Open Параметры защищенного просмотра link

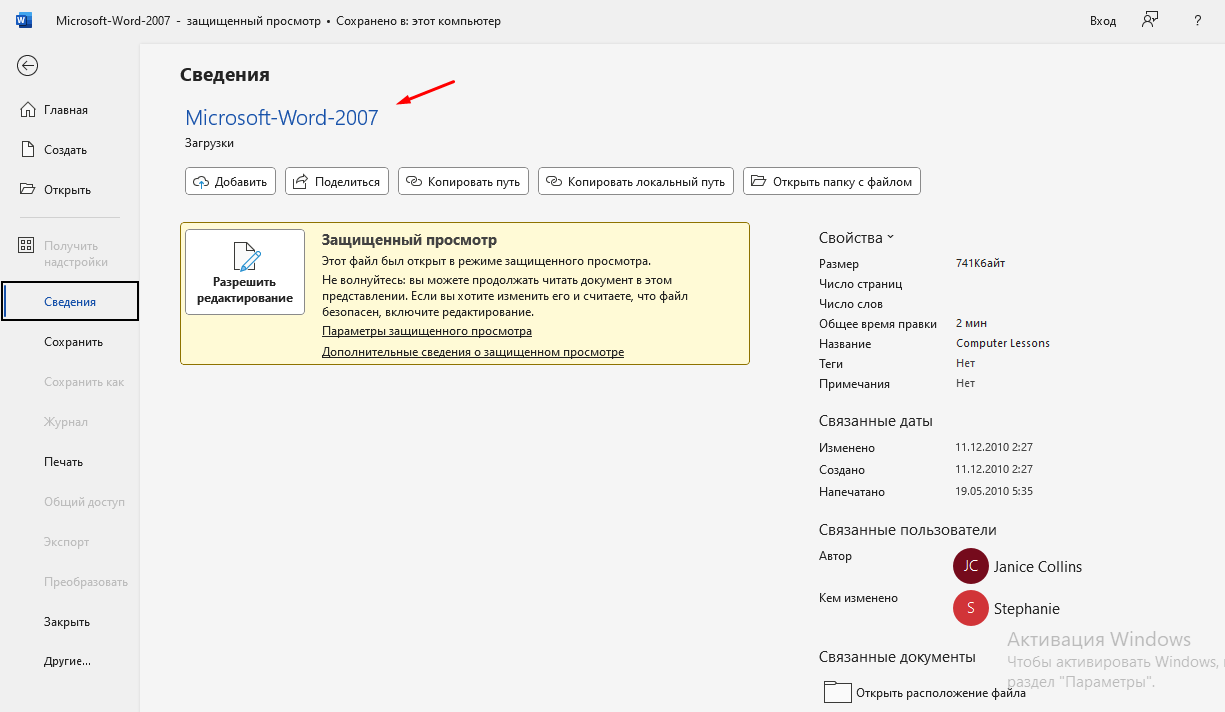[427, 331]
